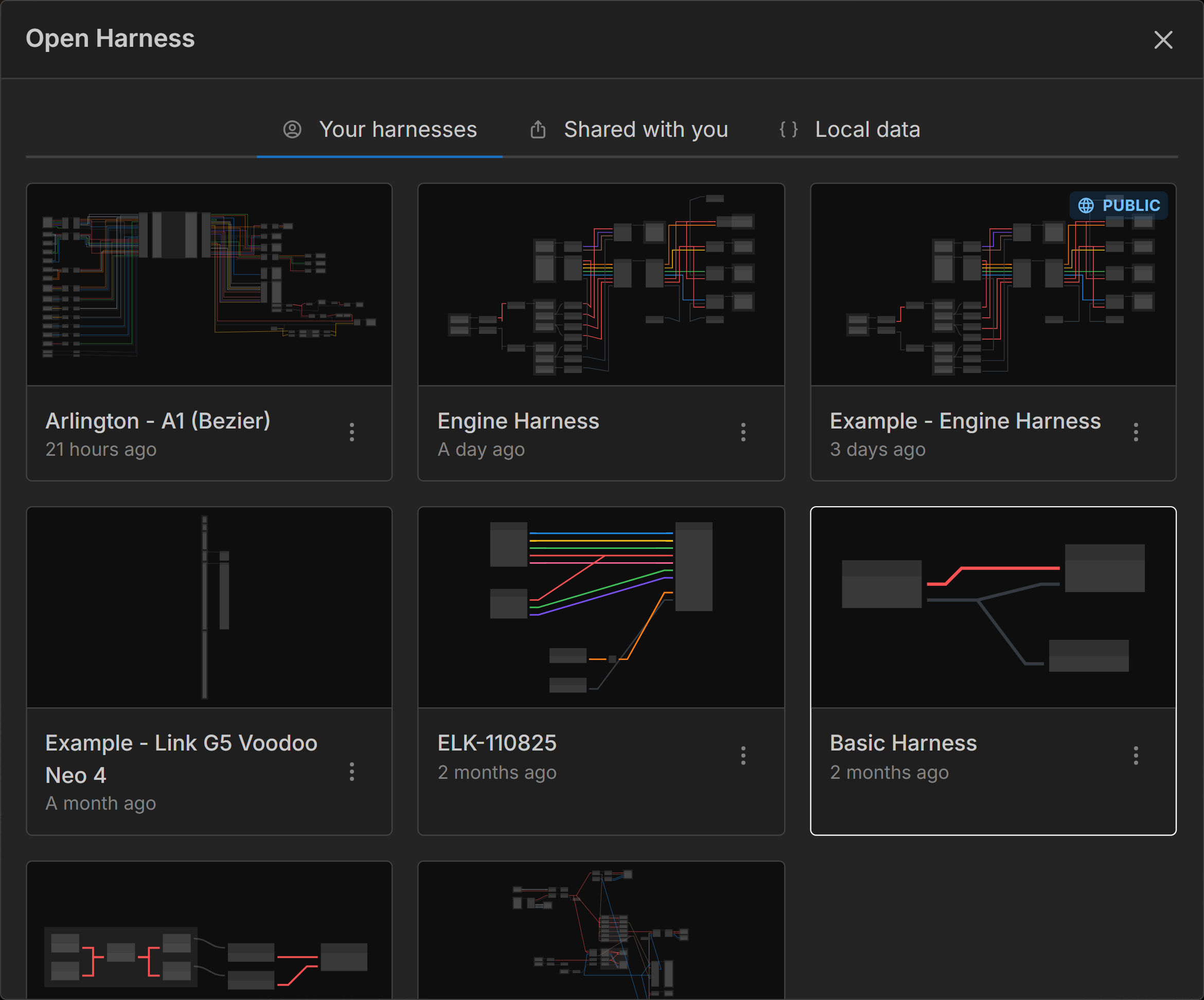The image size is (1204, 1000).
Task: Open the Link G5 Voodoo Neo 4 thumbnail
Action: (x=209, y=608)
